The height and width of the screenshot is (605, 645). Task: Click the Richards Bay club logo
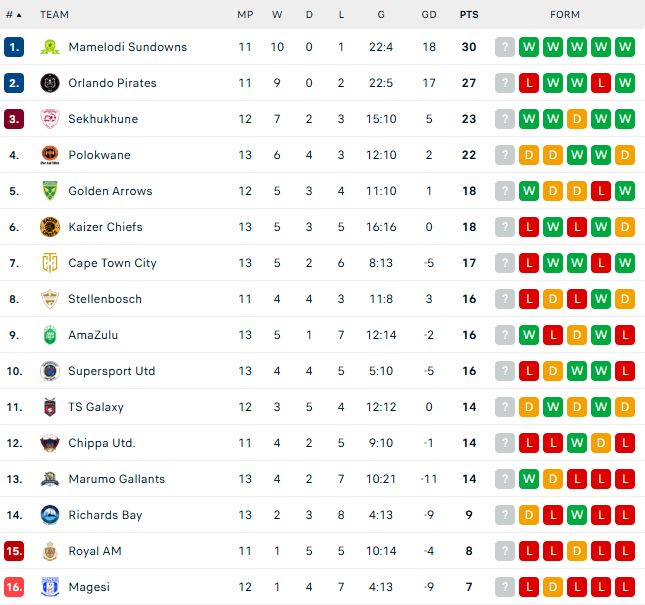pyautogui.click(x=49, y=515)
